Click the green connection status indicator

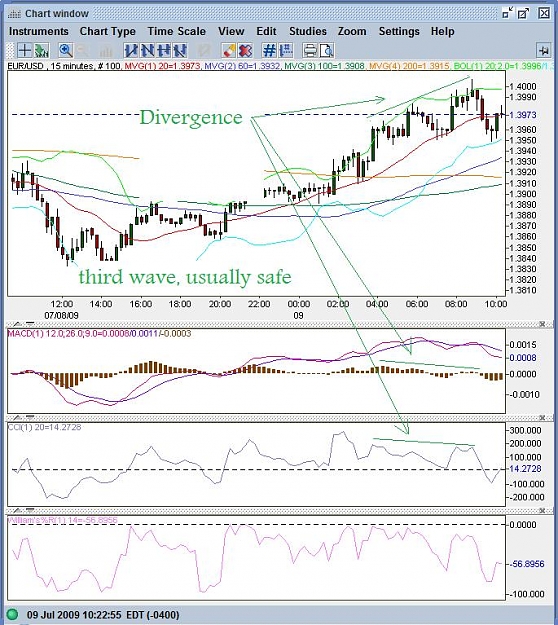[13, 614]
